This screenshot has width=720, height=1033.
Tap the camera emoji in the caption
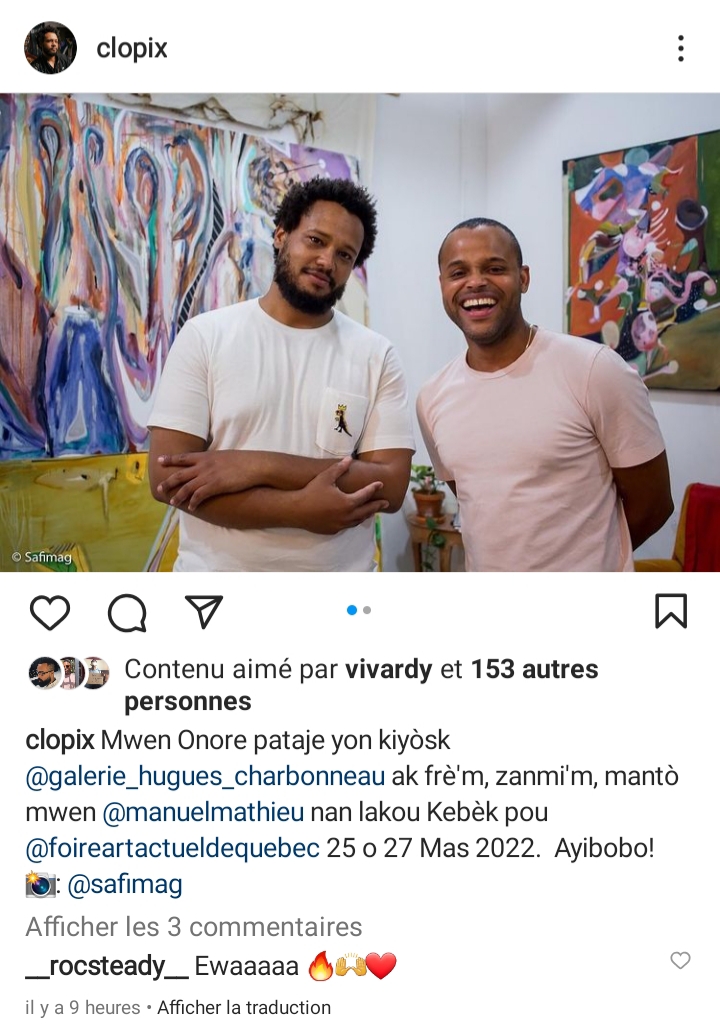coord(41,884)
